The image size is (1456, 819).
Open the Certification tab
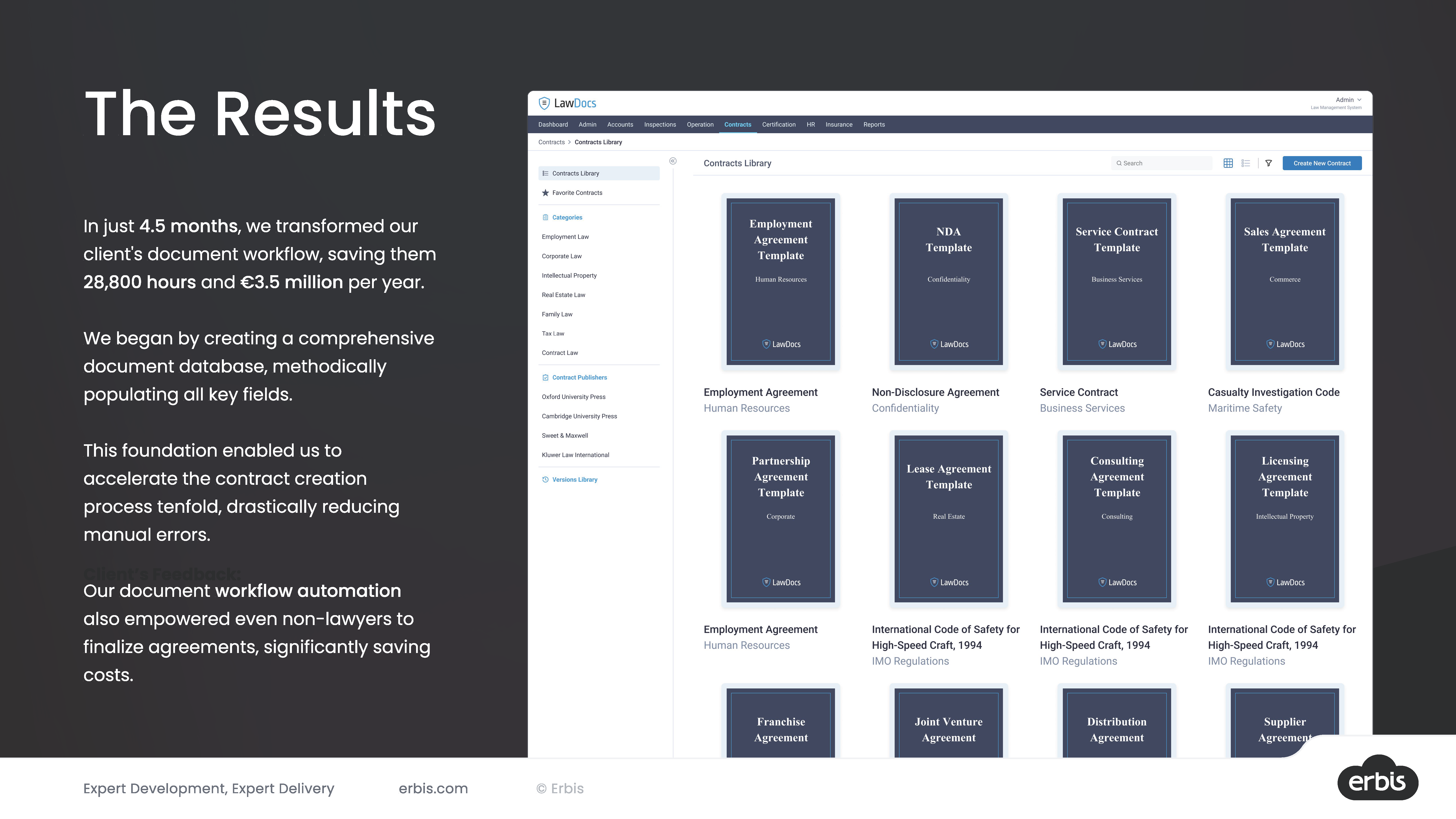(778, 124)
